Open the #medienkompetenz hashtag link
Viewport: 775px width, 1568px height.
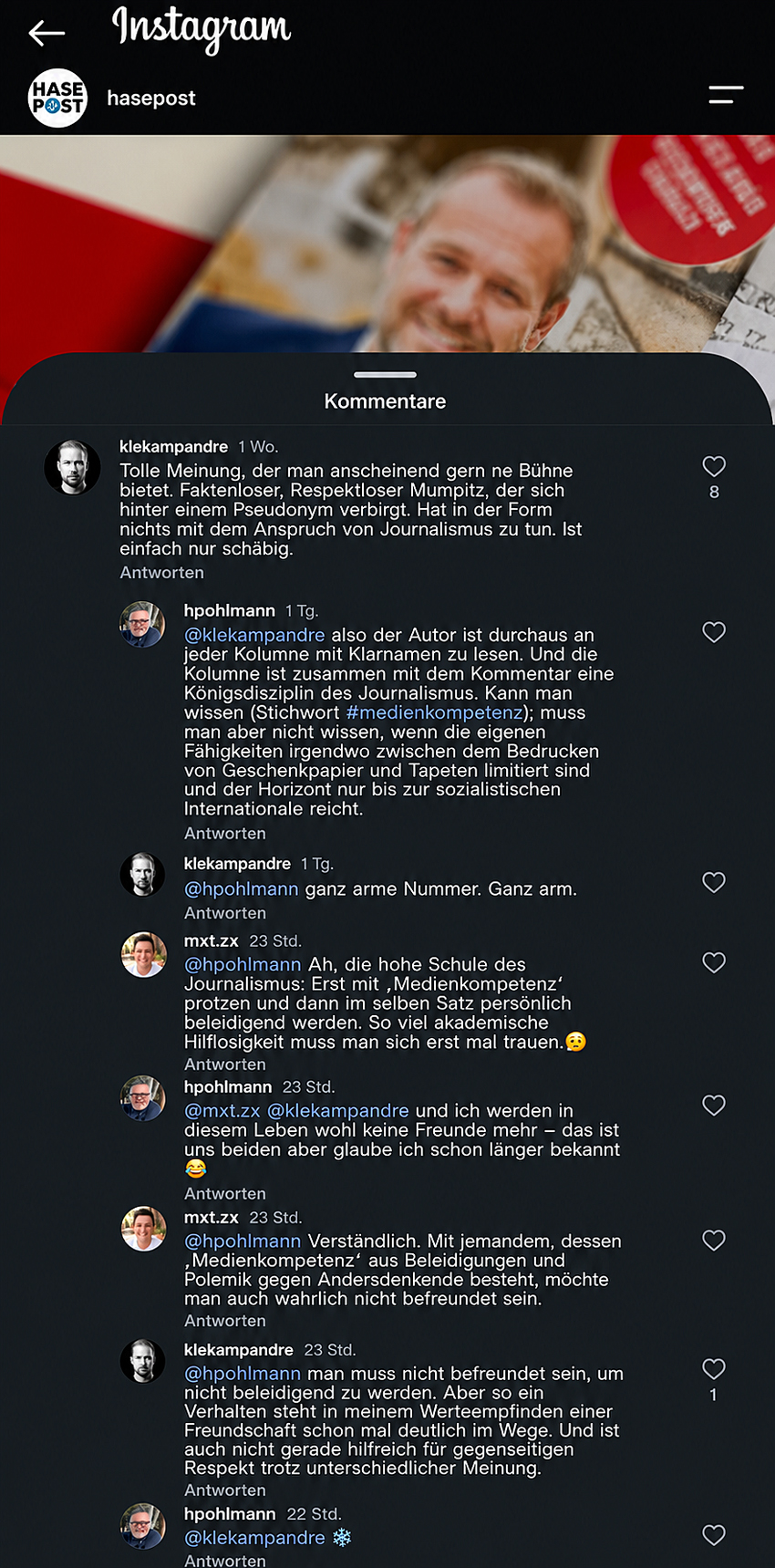434,712
